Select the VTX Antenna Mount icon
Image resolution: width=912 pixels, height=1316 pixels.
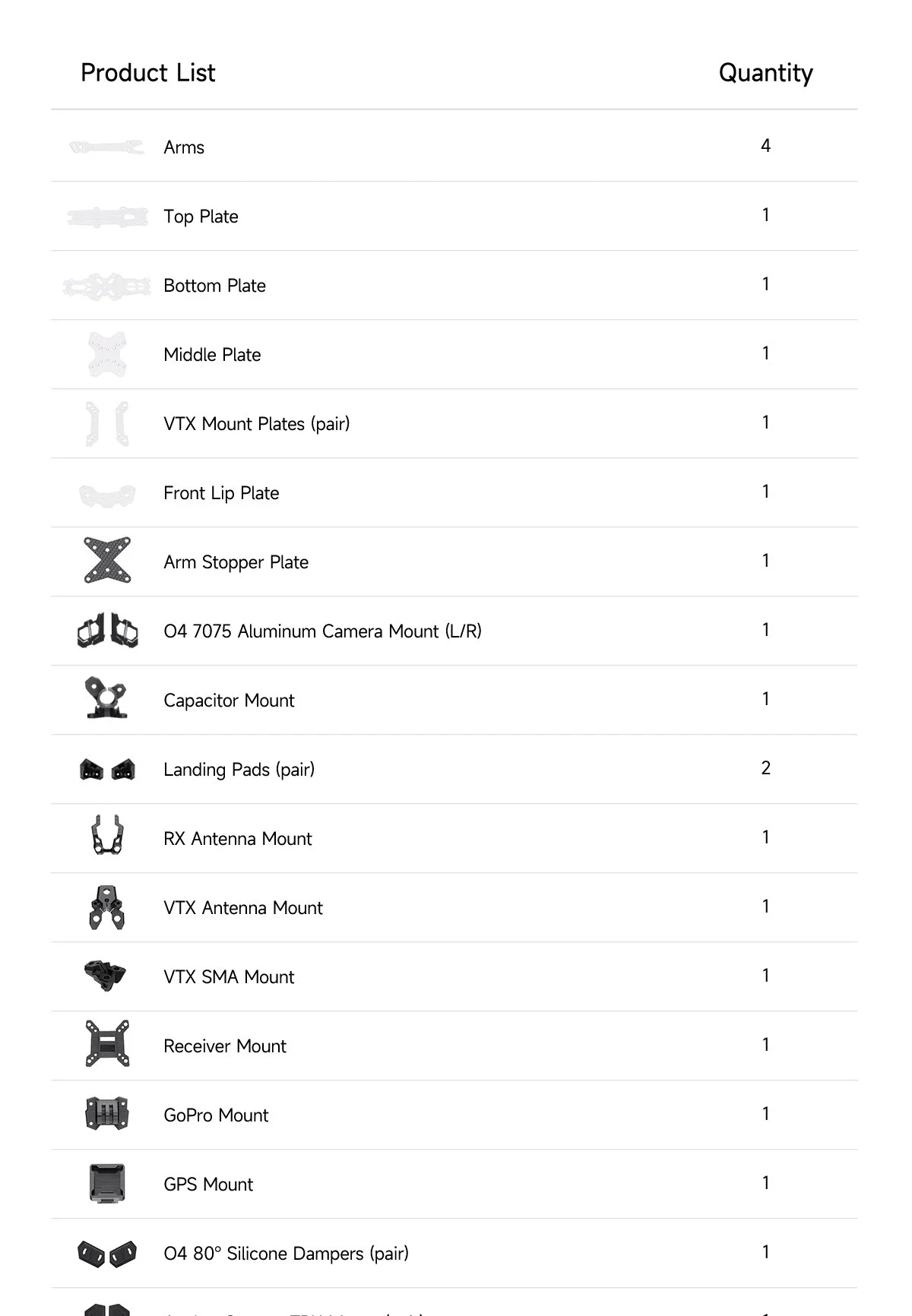107,907
